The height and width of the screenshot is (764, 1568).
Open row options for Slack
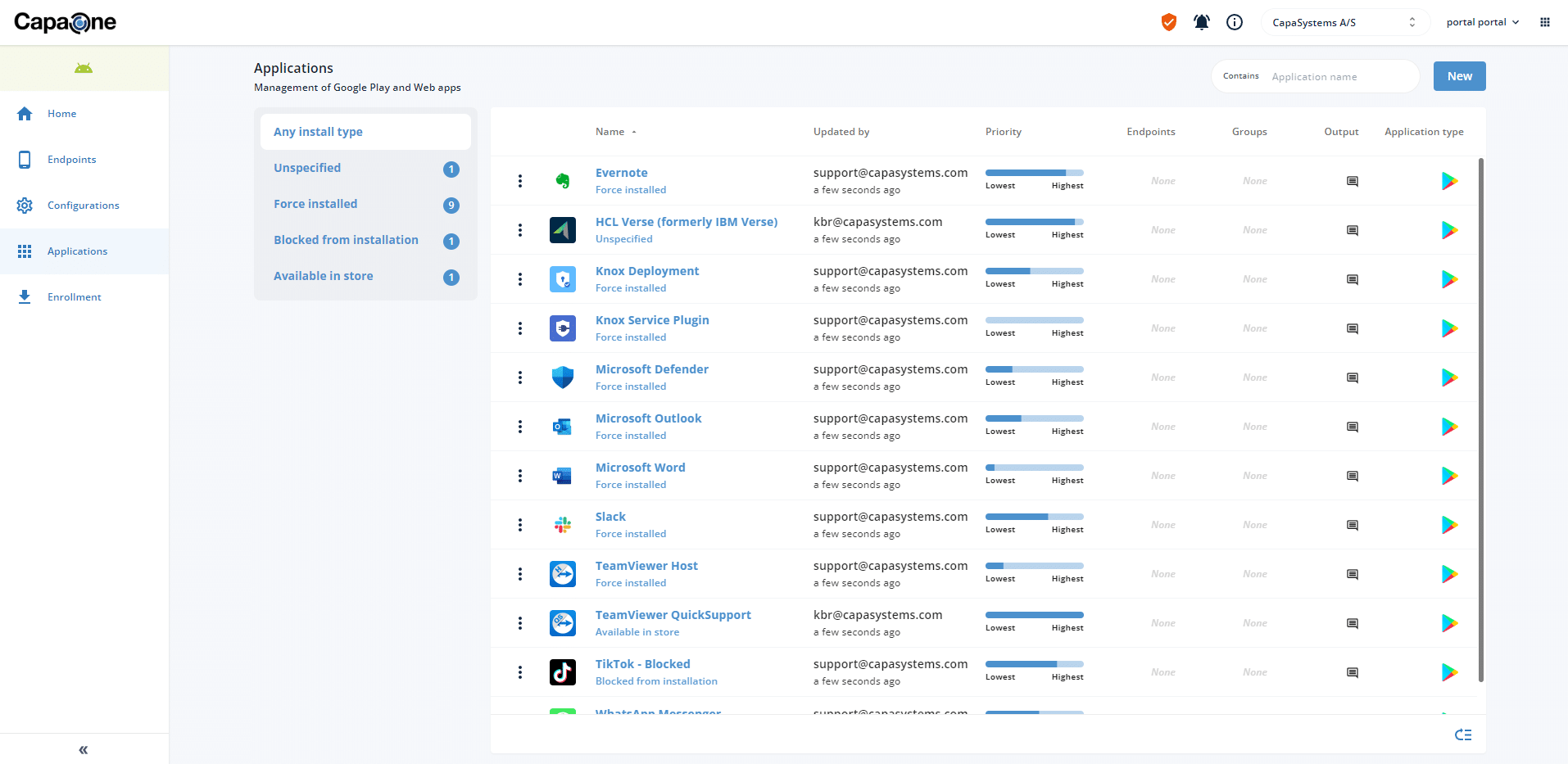tap(520, 525)
